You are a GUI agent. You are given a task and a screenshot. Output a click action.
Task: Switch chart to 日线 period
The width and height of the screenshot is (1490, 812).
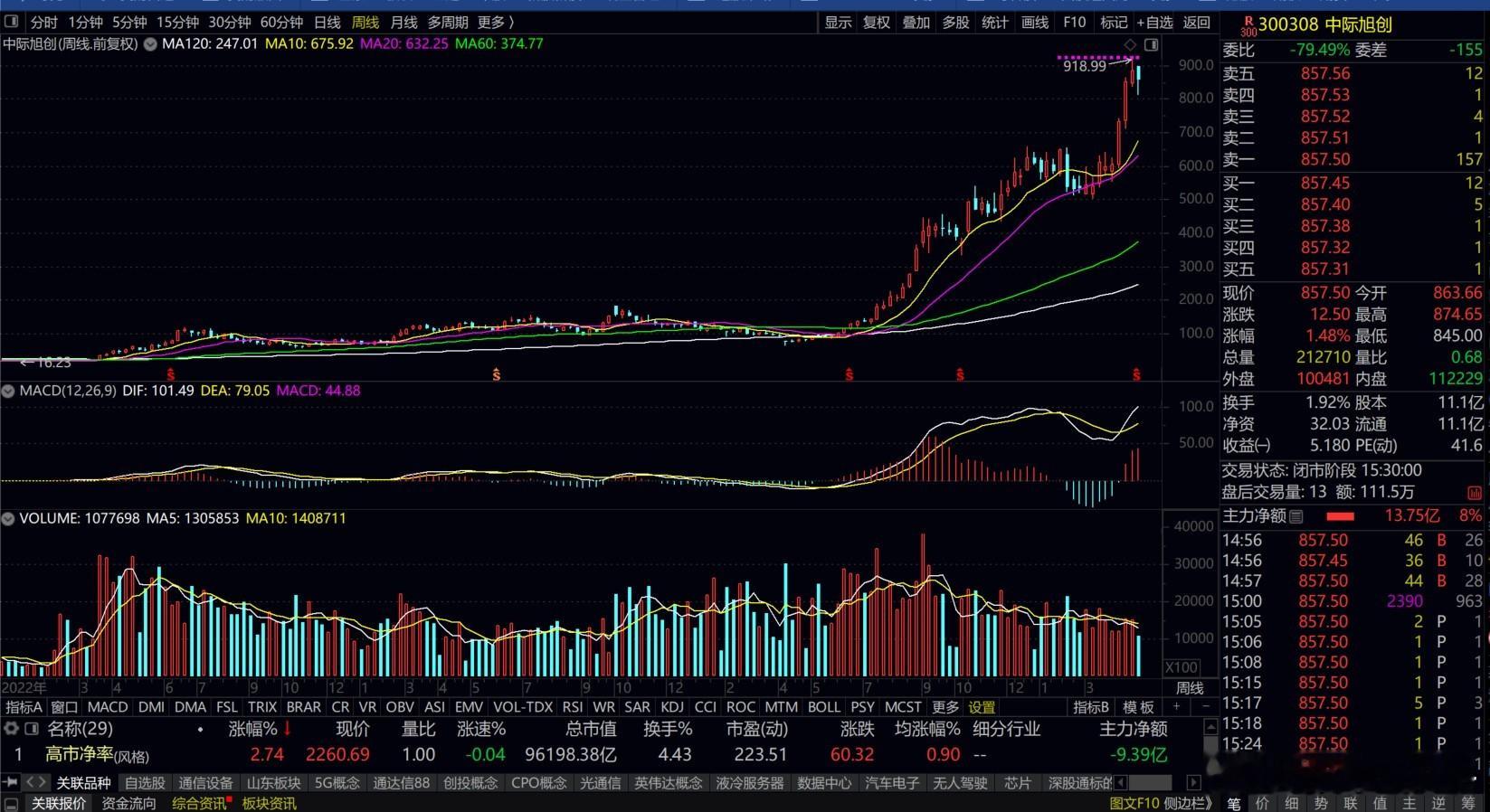pyautogui.click(x=327, y=23)
